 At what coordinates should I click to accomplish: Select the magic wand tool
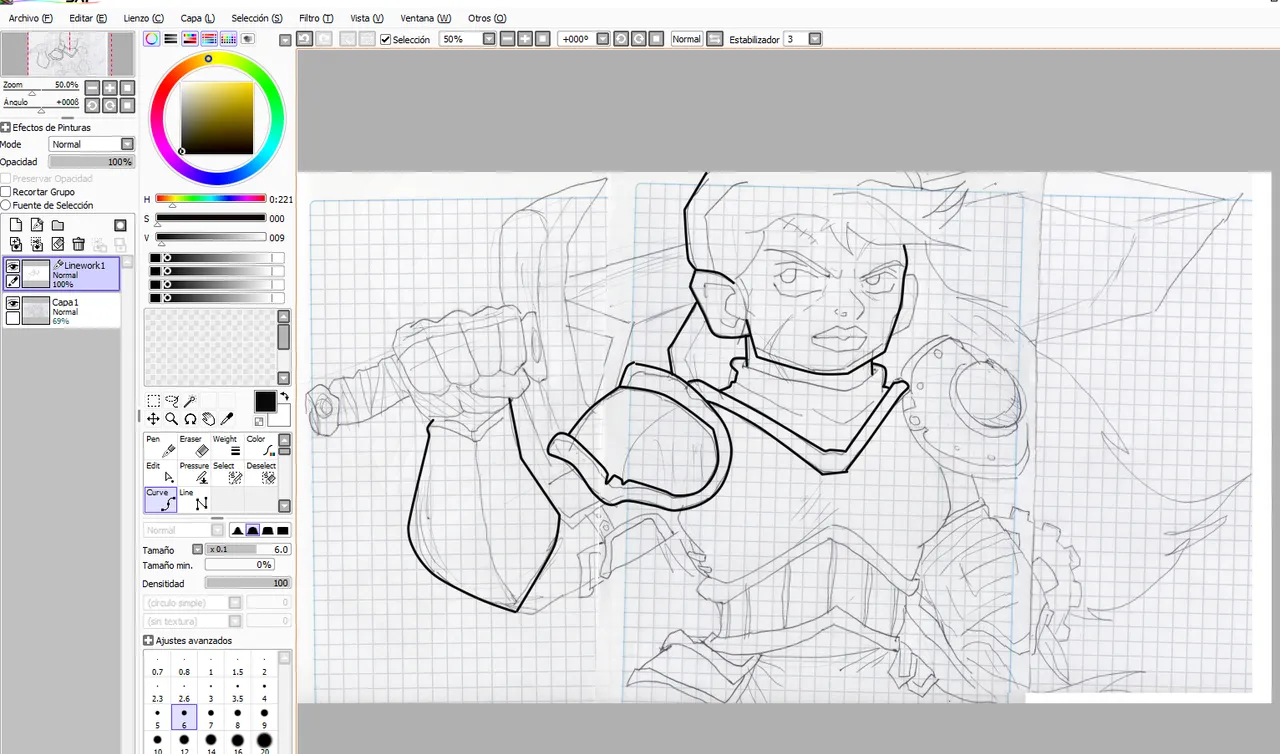coord(189,401)
